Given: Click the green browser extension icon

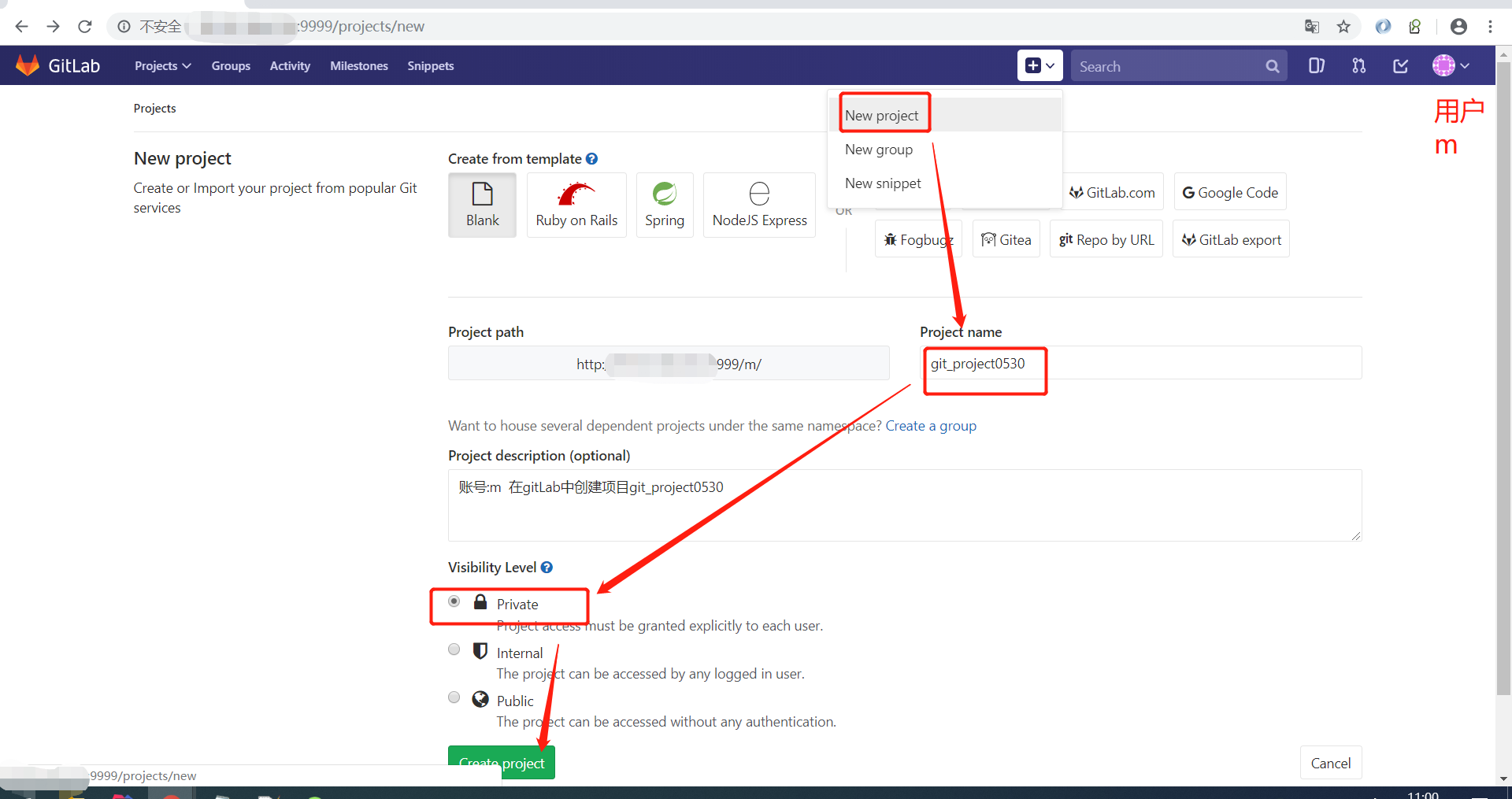Looking at the screenshot, I should click(x=1415, y=26).
